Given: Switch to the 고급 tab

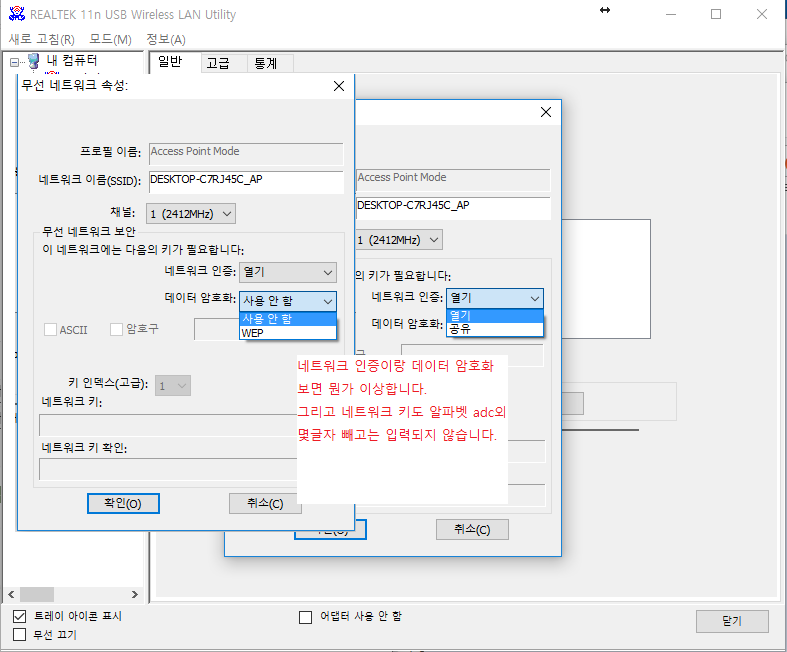Looking at the screenshot, I should (223, 63).
